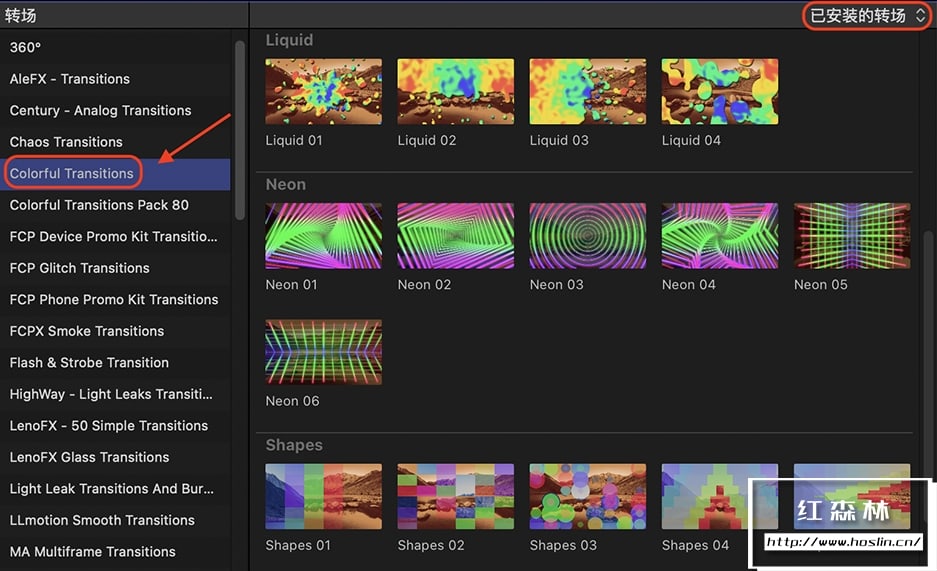Choose the Neon 03 circular thumbnail
Image resolution: width=937 pixels, height=571 pixels.
click(x=587, y=236)
